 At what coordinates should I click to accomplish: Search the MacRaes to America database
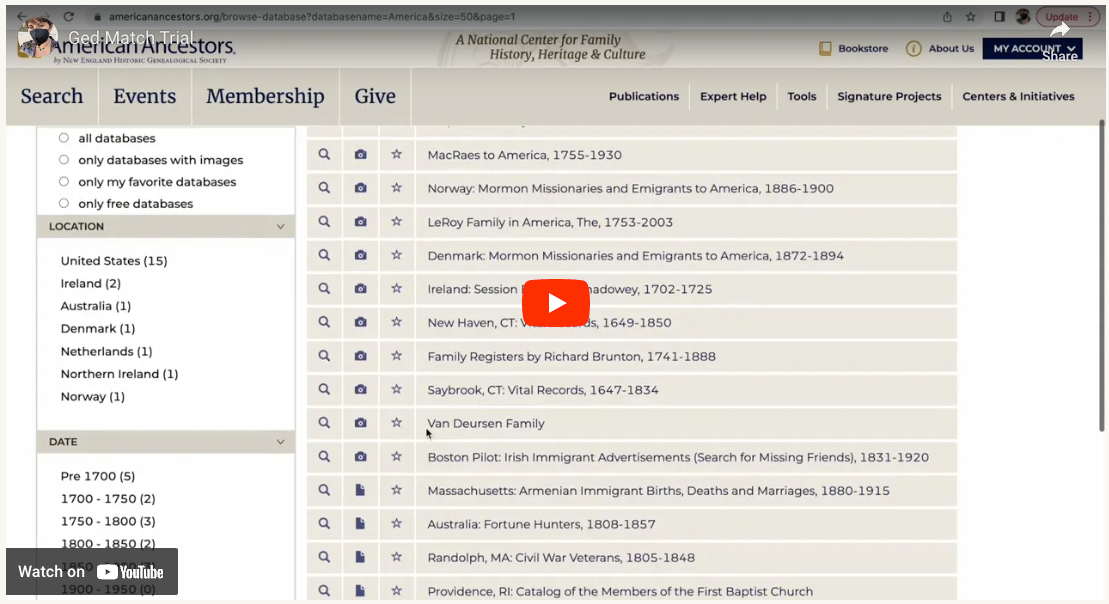coord(324,154)
